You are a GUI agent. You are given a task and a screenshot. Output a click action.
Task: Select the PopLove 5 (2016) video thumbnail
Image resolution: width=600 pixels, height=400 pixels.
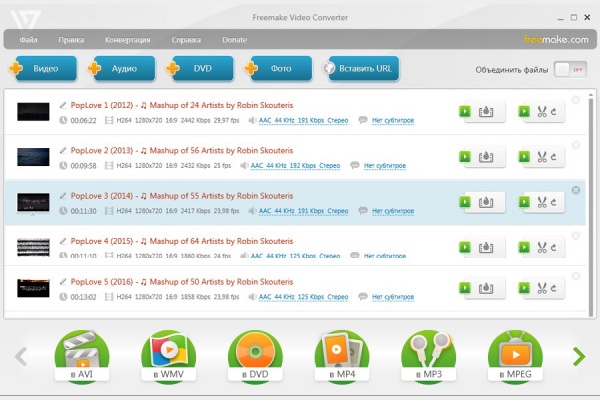tap(33, 288)
